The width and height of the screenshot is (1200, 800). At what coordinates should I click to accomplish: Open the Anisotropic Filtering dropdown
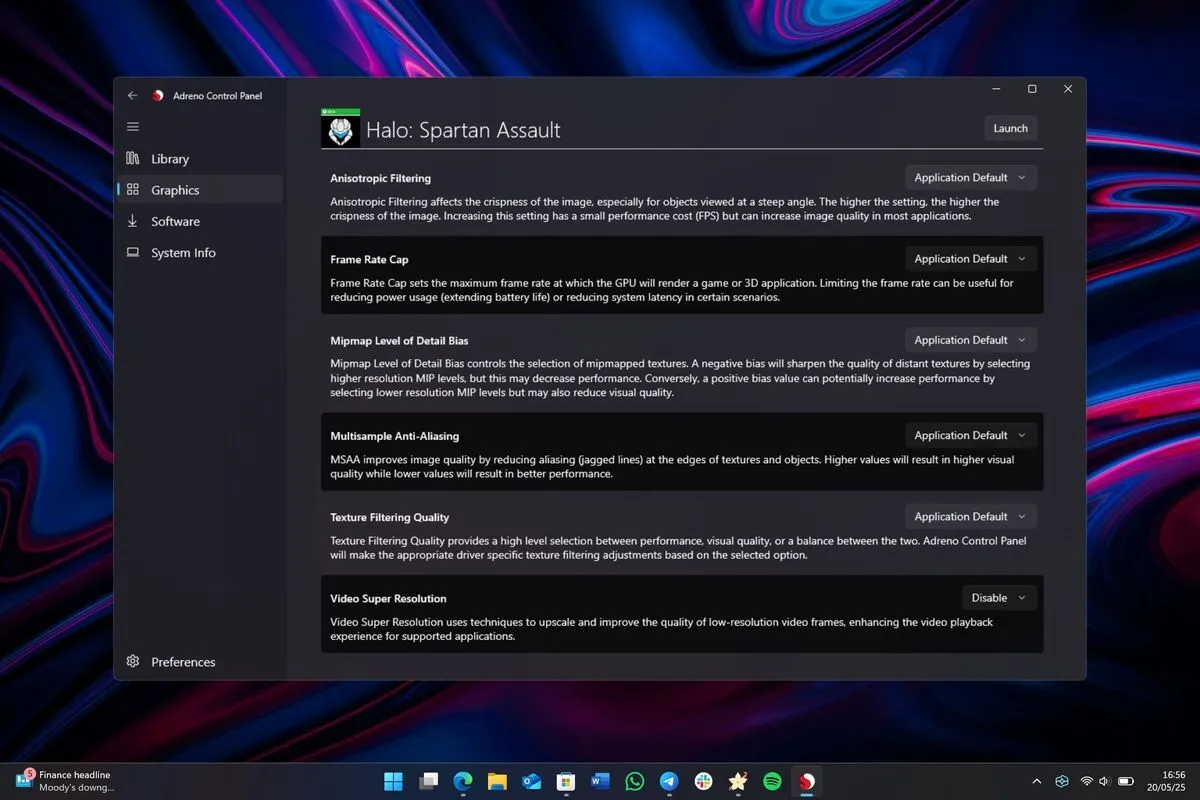[970, 178]
